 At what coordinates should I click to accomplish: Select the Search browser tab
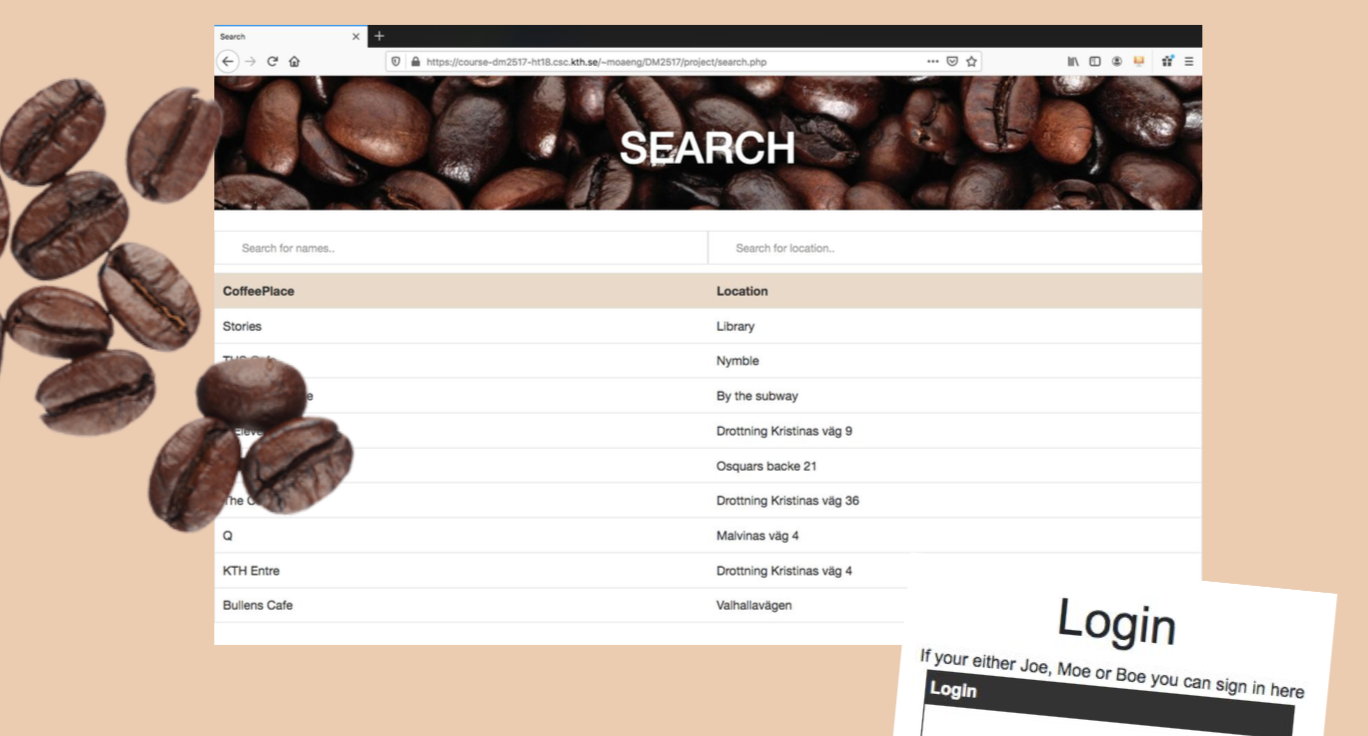pyautogui.click(x=290, y=37)
